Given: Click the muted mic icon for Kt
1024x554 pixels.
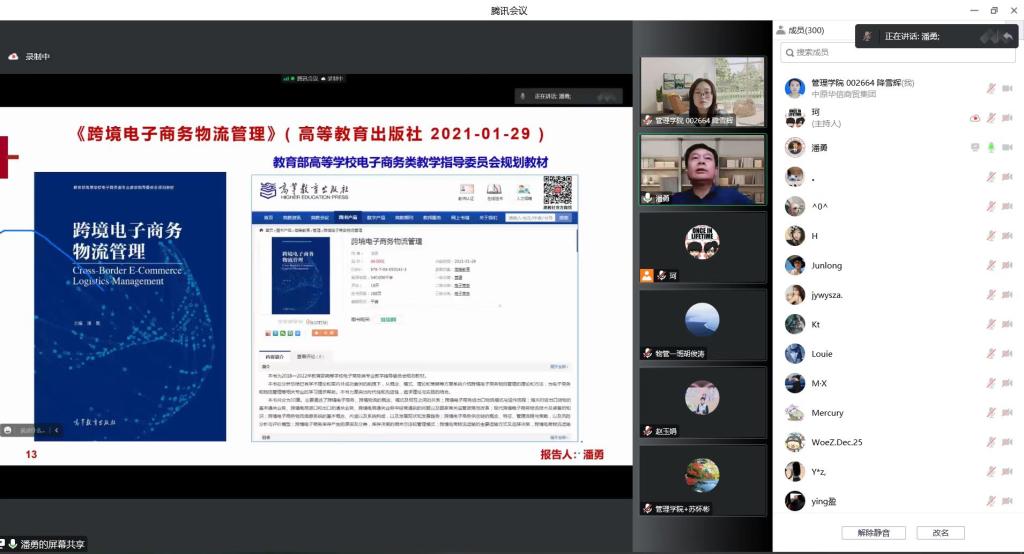Looking at the screenshot, I should pos(991,324).
